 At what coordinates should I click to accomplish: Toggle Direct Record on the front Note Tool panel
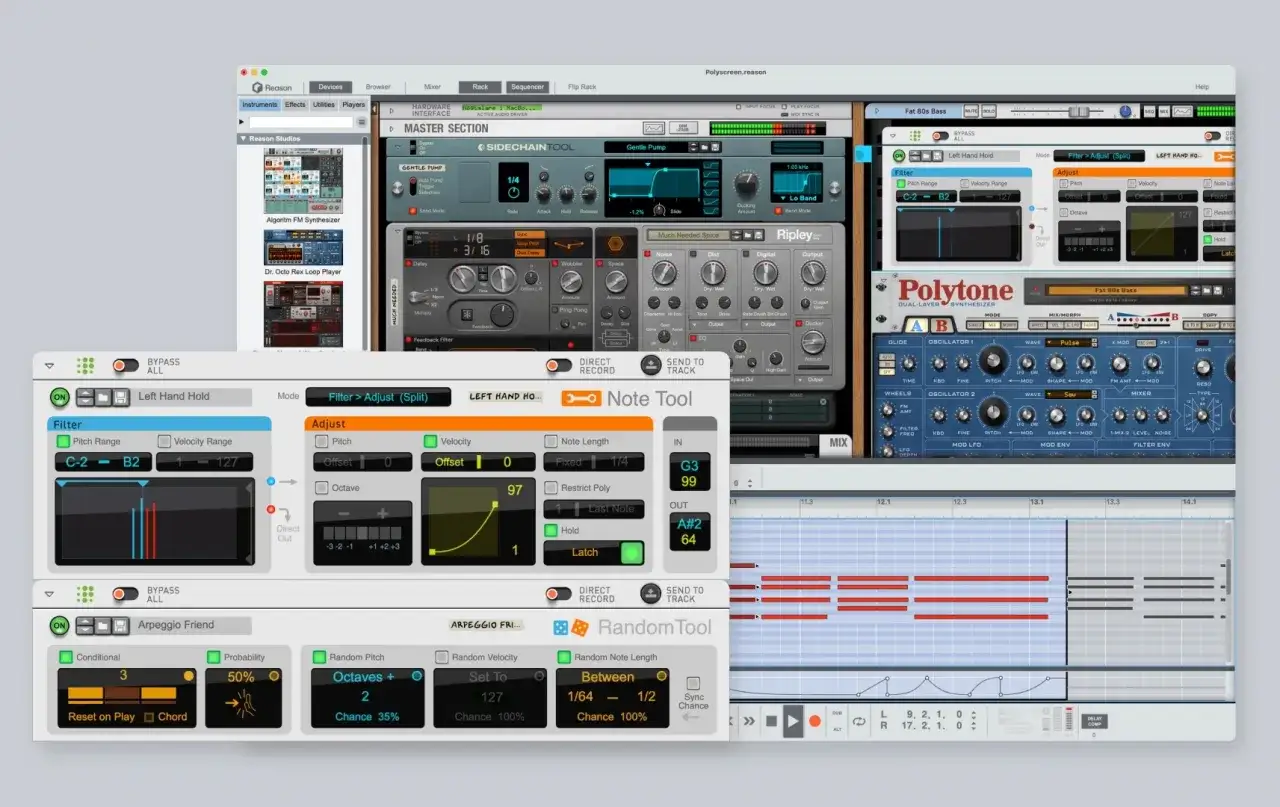(559, 366)
